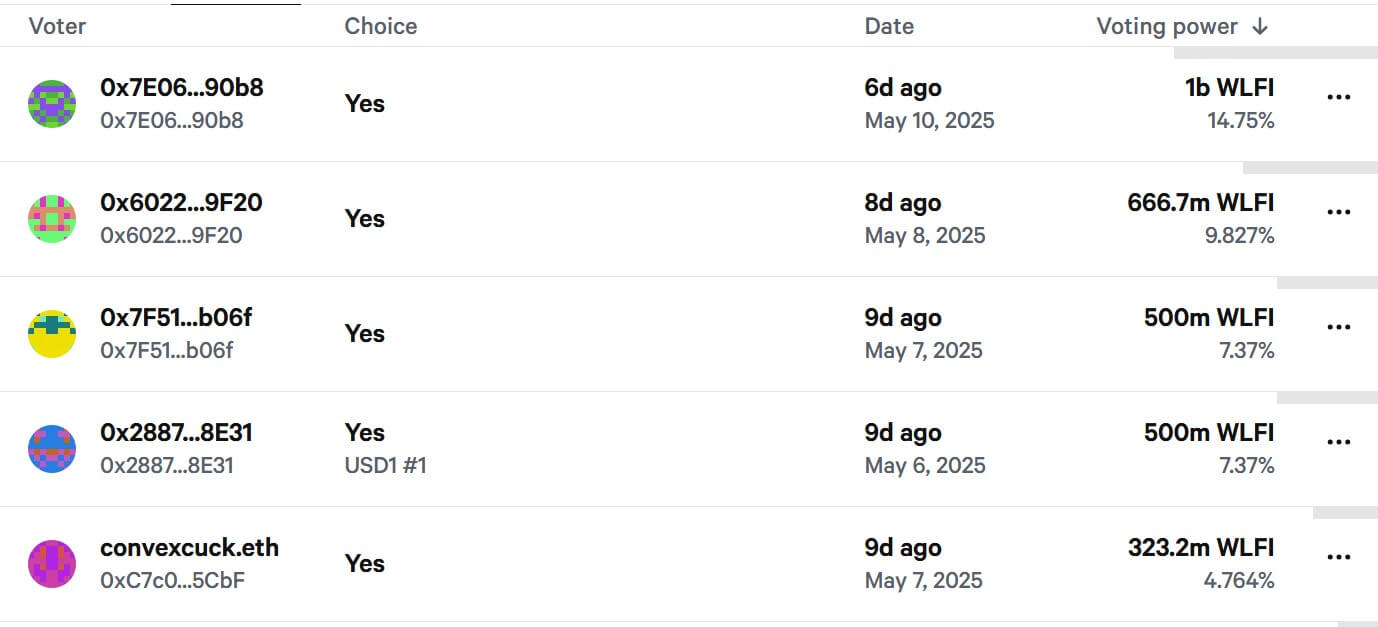1378x627 pixels.
Task: Open voter profile 0x7E06...90b8
Action: pos(181,88)
